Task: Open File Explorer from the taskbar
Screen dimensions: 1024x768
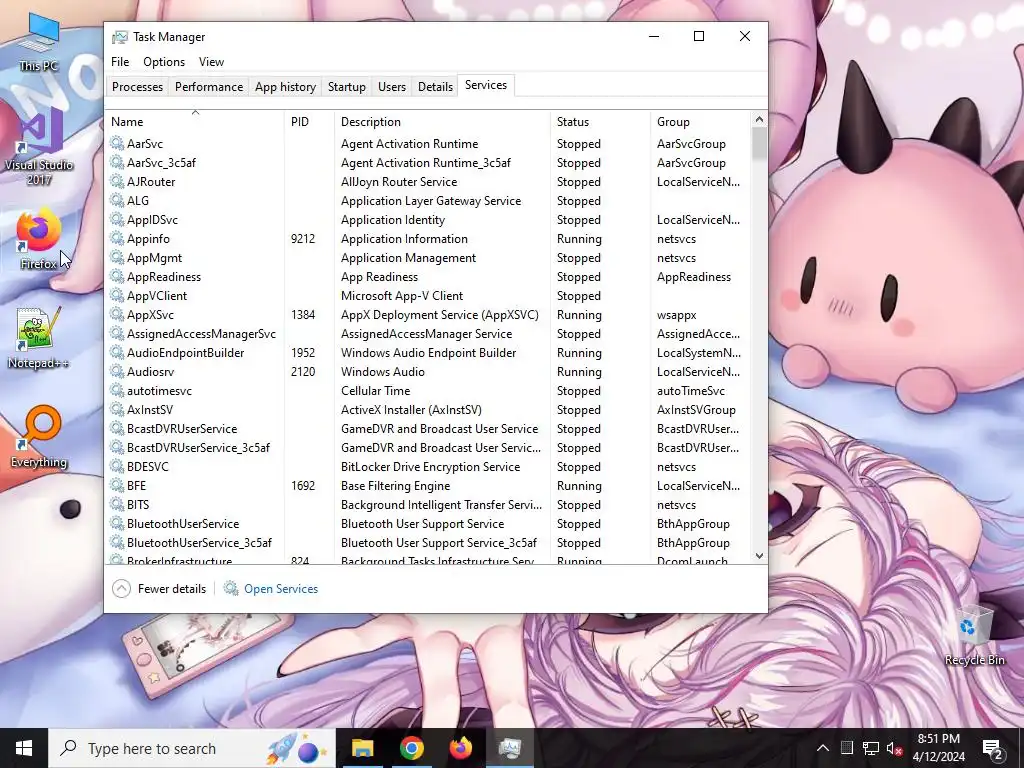Action: [x=362, y=748]
